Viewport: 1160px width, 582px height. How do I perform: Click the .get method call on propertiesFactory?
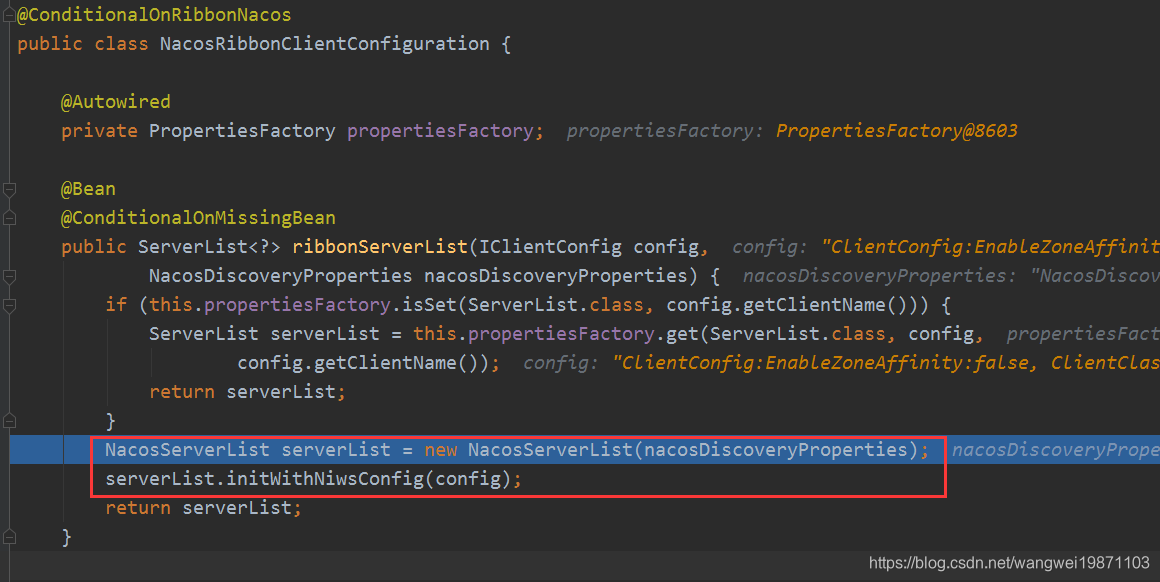click(682, 334)
